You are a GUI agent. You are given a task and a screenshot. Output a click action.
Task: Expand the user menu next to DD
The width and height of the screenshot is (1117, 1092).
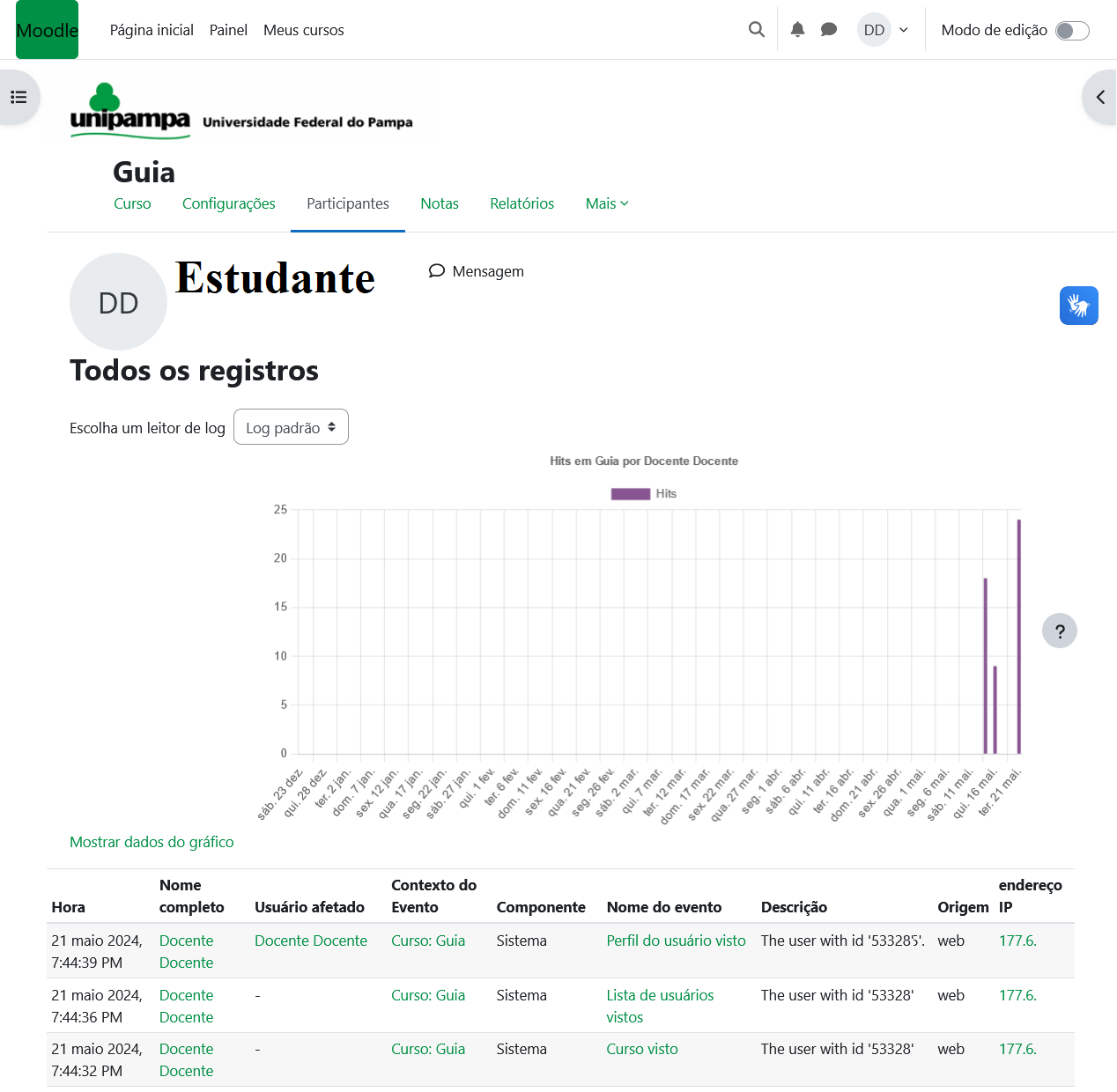903,30
